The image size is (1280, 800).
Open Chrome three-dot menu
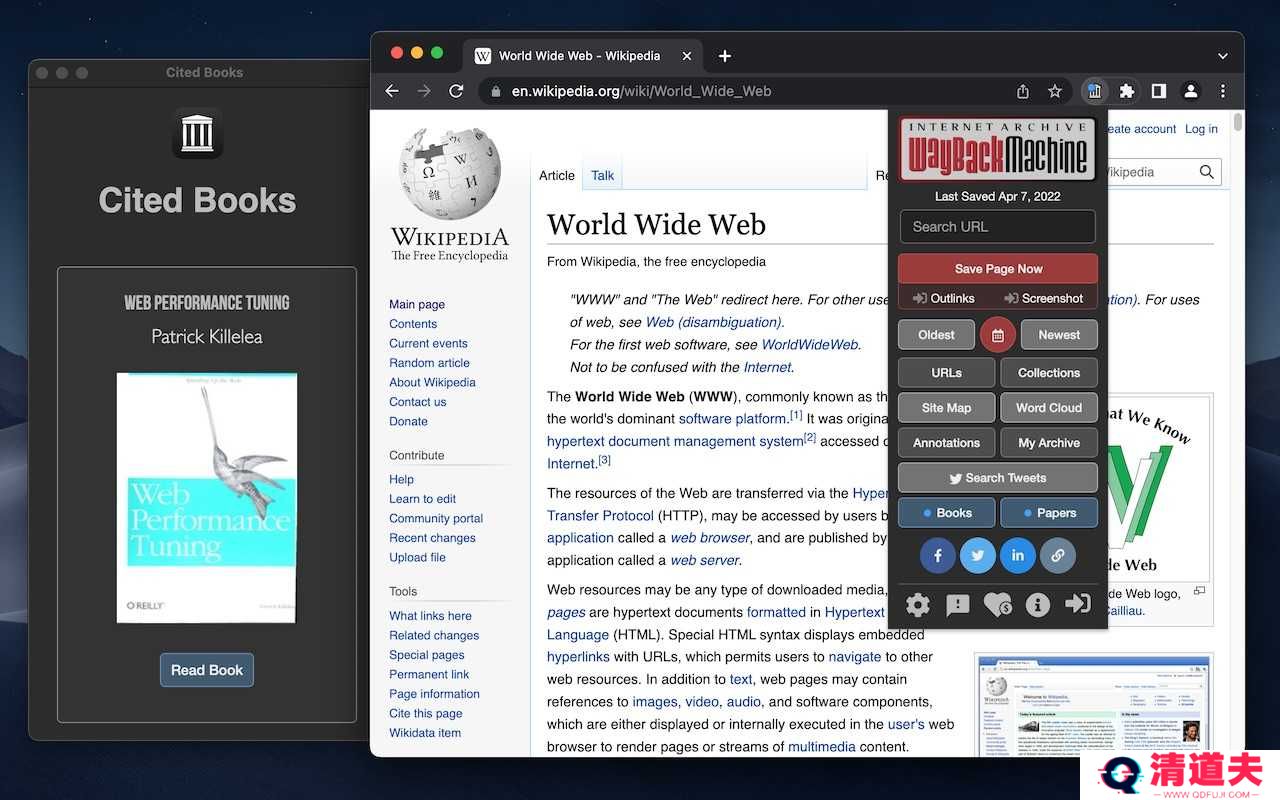pyautogui.click(x=1223, y=91)
